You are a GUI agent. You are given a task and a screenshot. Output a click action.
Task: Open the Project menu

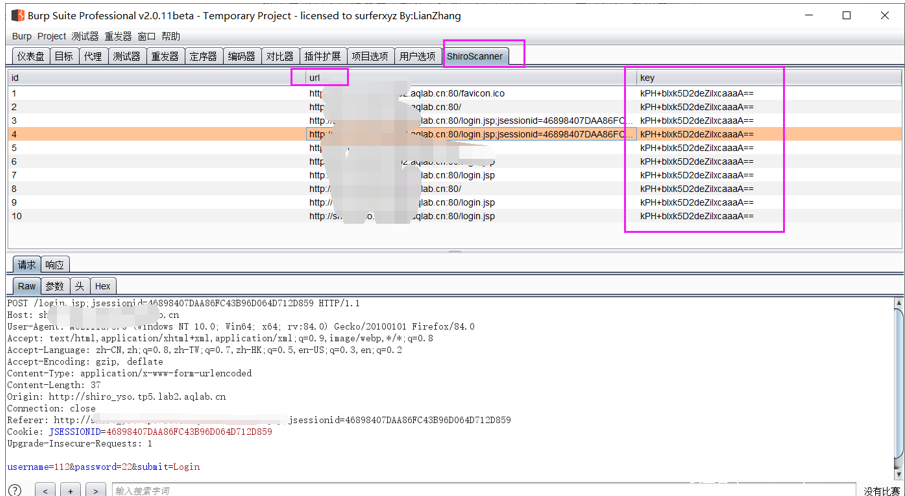[51, 36]
